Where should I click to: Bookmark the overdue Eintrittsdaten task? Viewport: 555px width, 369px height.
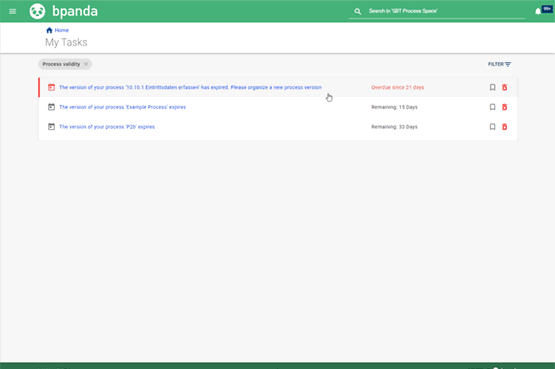click(x=492, y=87)
